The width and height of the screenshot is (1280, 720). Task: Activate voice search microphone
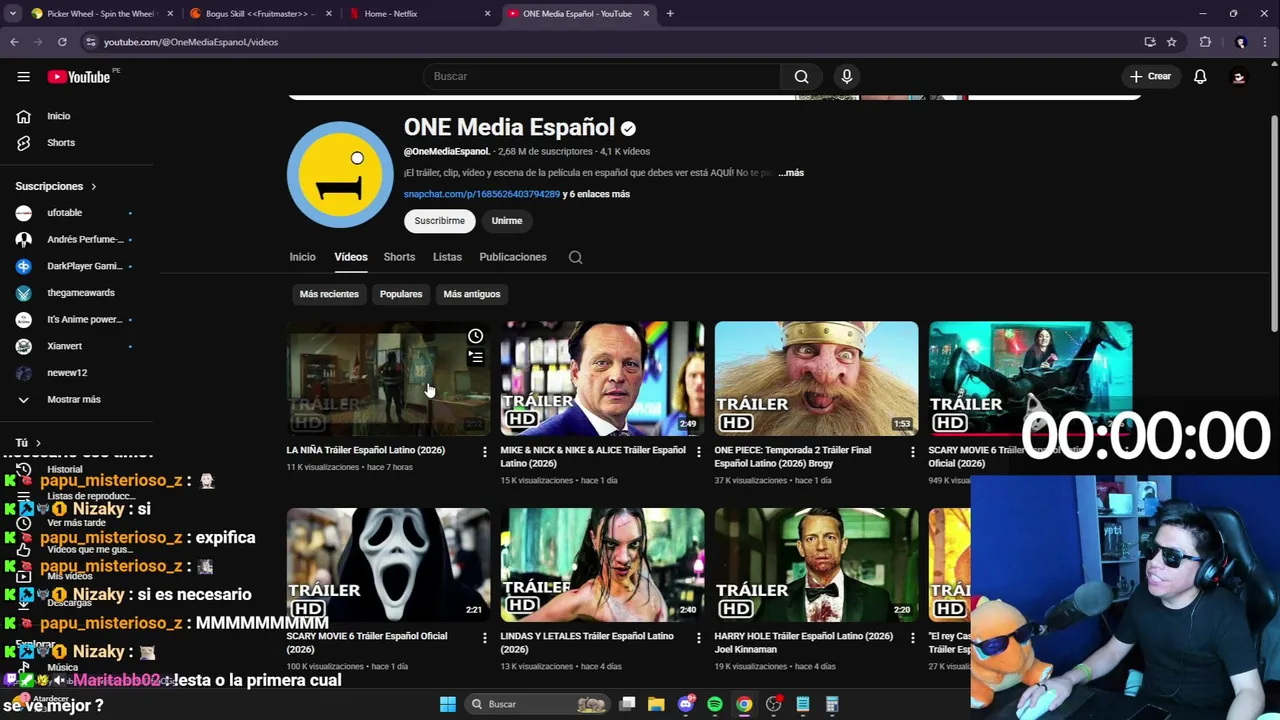pos(846,76)
